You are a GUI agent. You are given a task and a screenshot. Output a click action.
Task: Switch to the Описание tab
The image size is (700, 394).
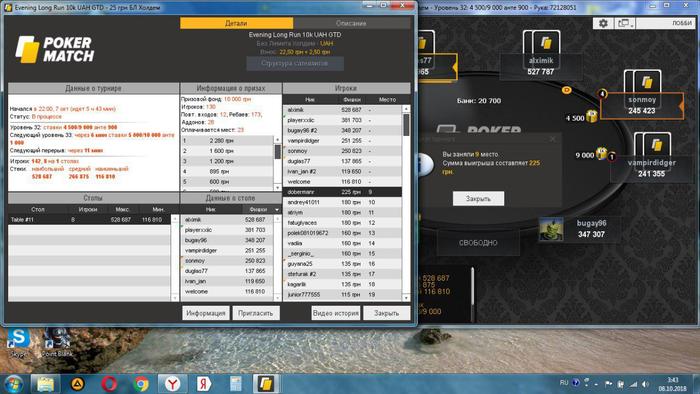click(x=351, y=23)
